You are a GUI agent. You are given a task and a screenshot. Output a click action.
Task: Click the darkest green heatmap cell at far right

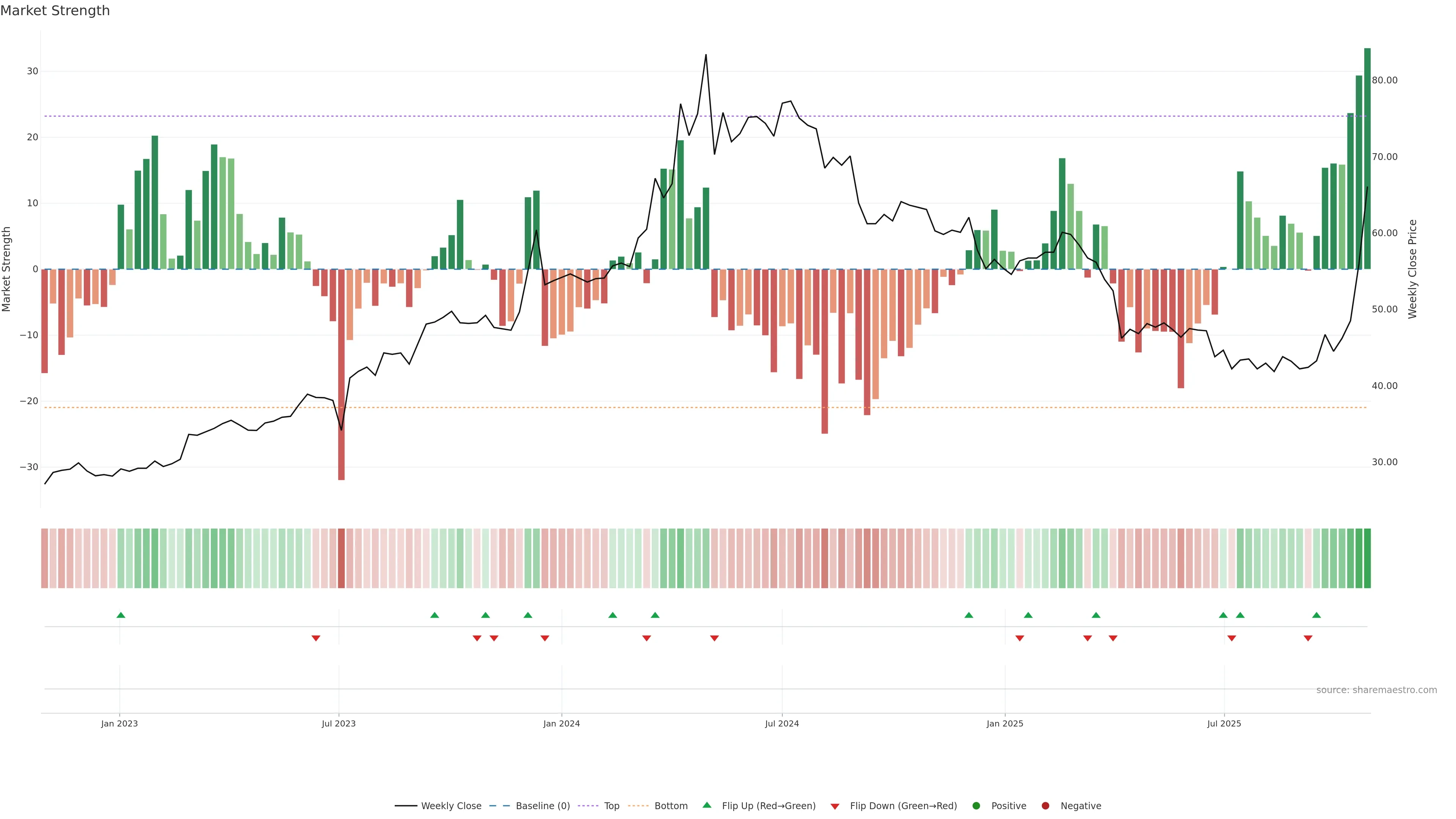click(x=1367, y=559)
